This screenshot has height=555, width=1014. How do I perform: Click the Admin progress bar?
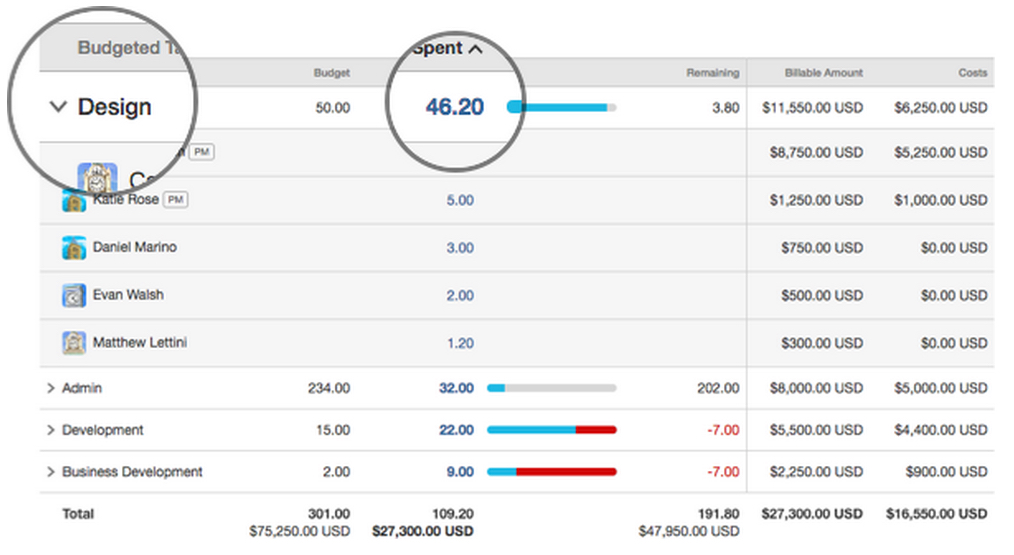coord(552,388)
